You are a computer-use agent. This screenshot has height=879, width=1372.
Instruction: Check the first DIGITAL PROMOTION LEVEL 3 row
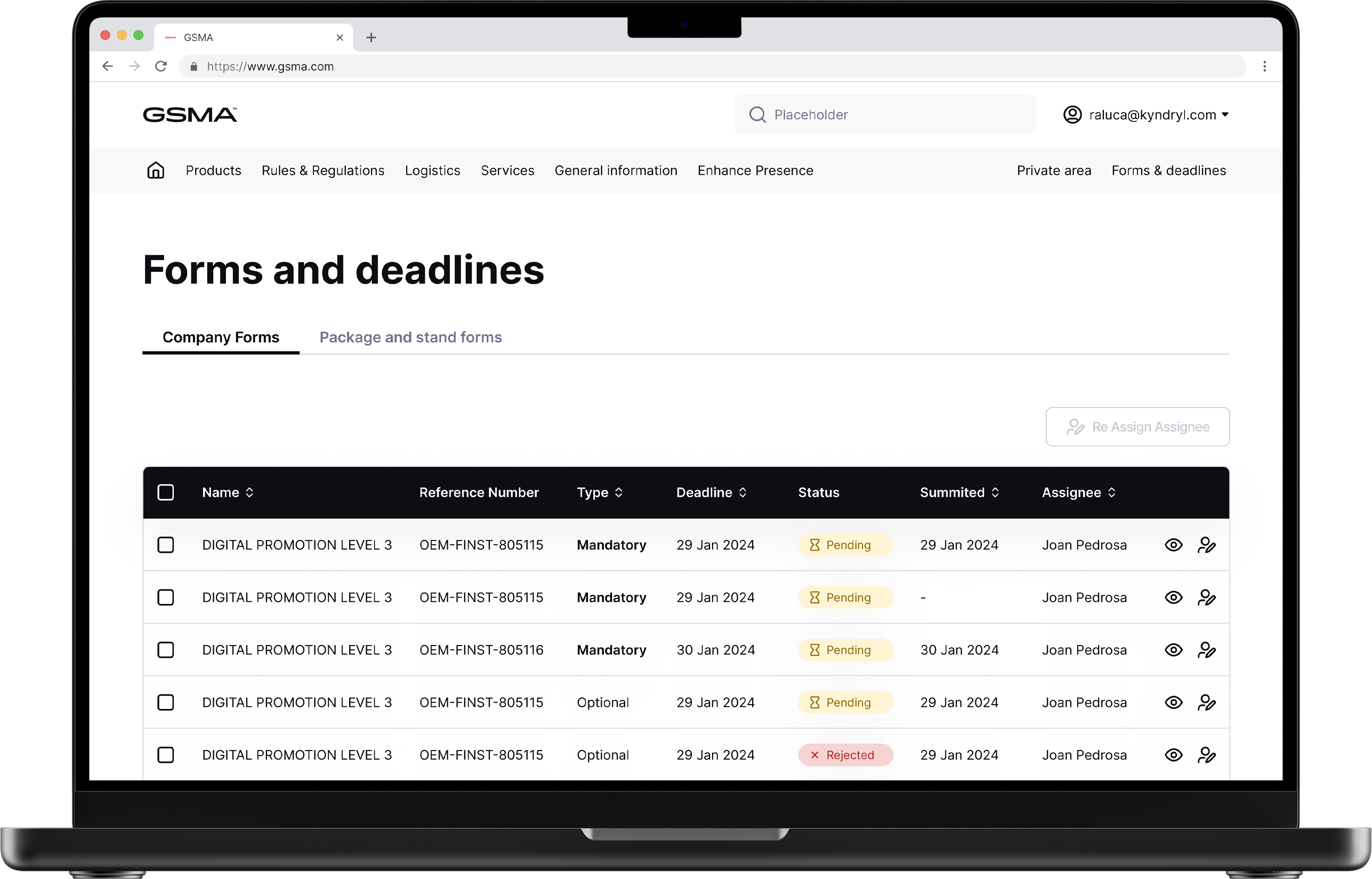coord(166,545)
